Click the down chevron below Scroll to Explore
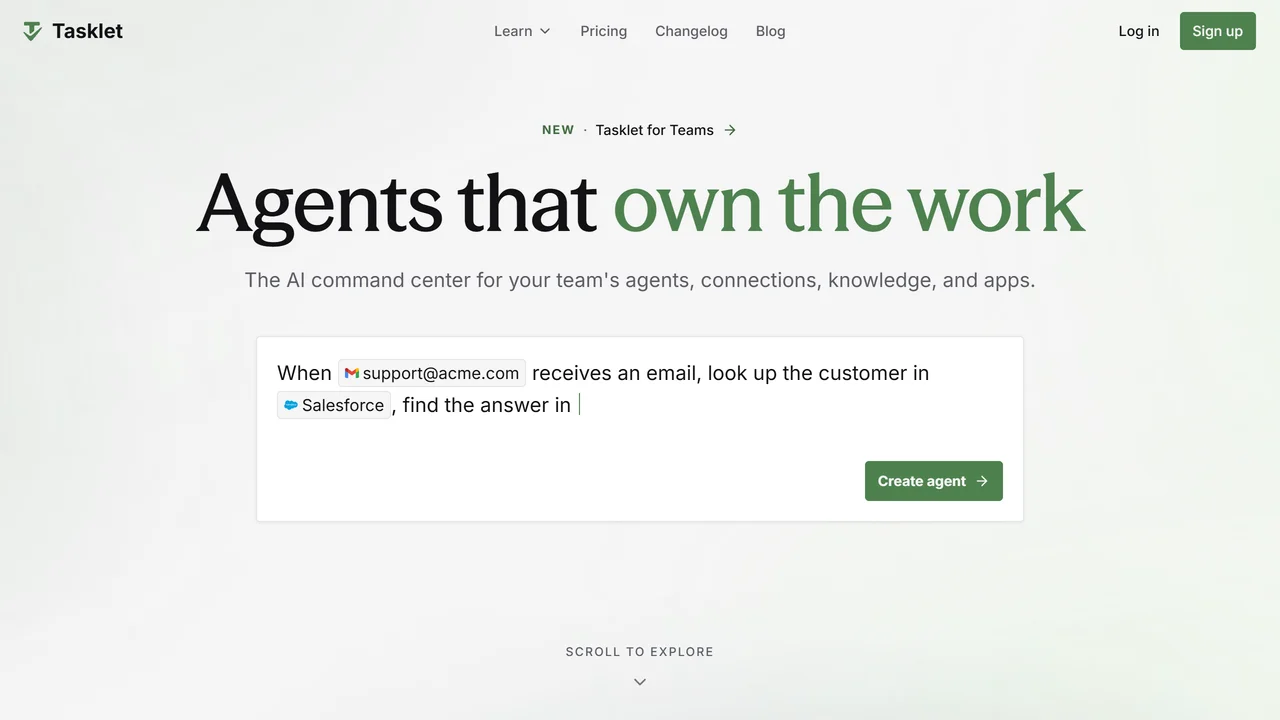 coord(640,682)
